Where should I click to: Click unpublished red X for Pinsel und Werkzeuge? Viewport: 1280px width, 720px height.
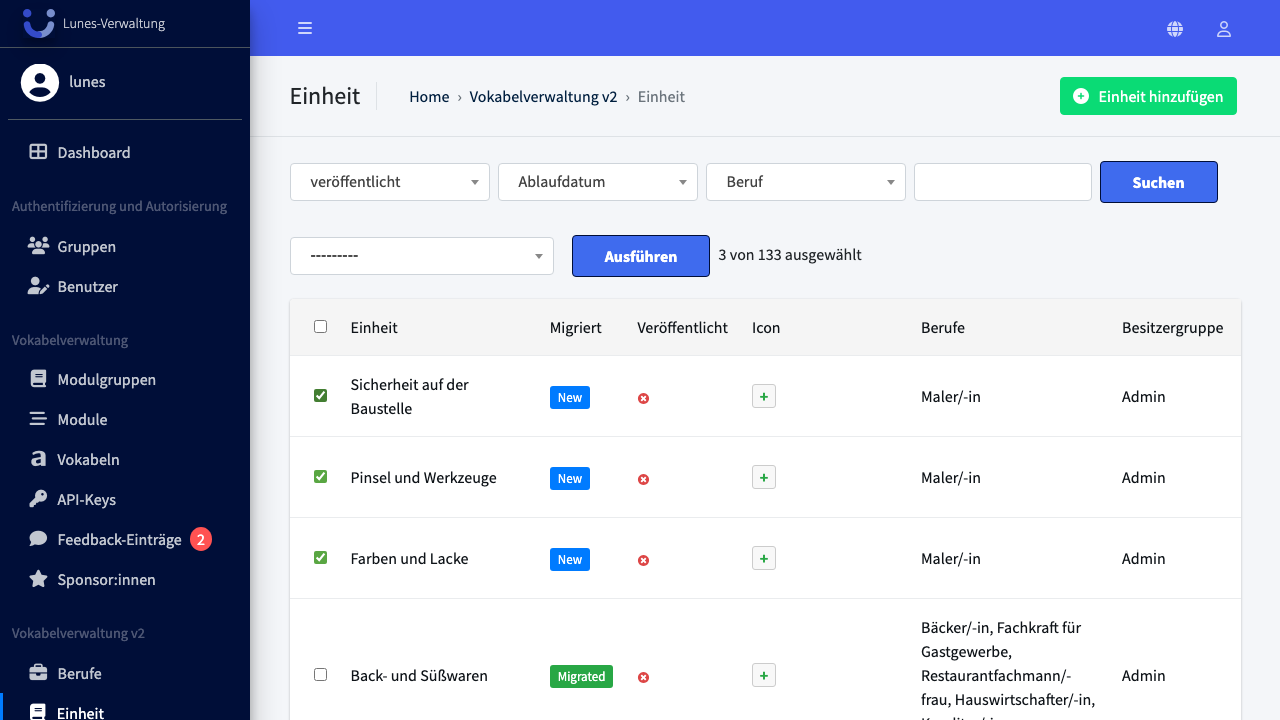point(643,479)
